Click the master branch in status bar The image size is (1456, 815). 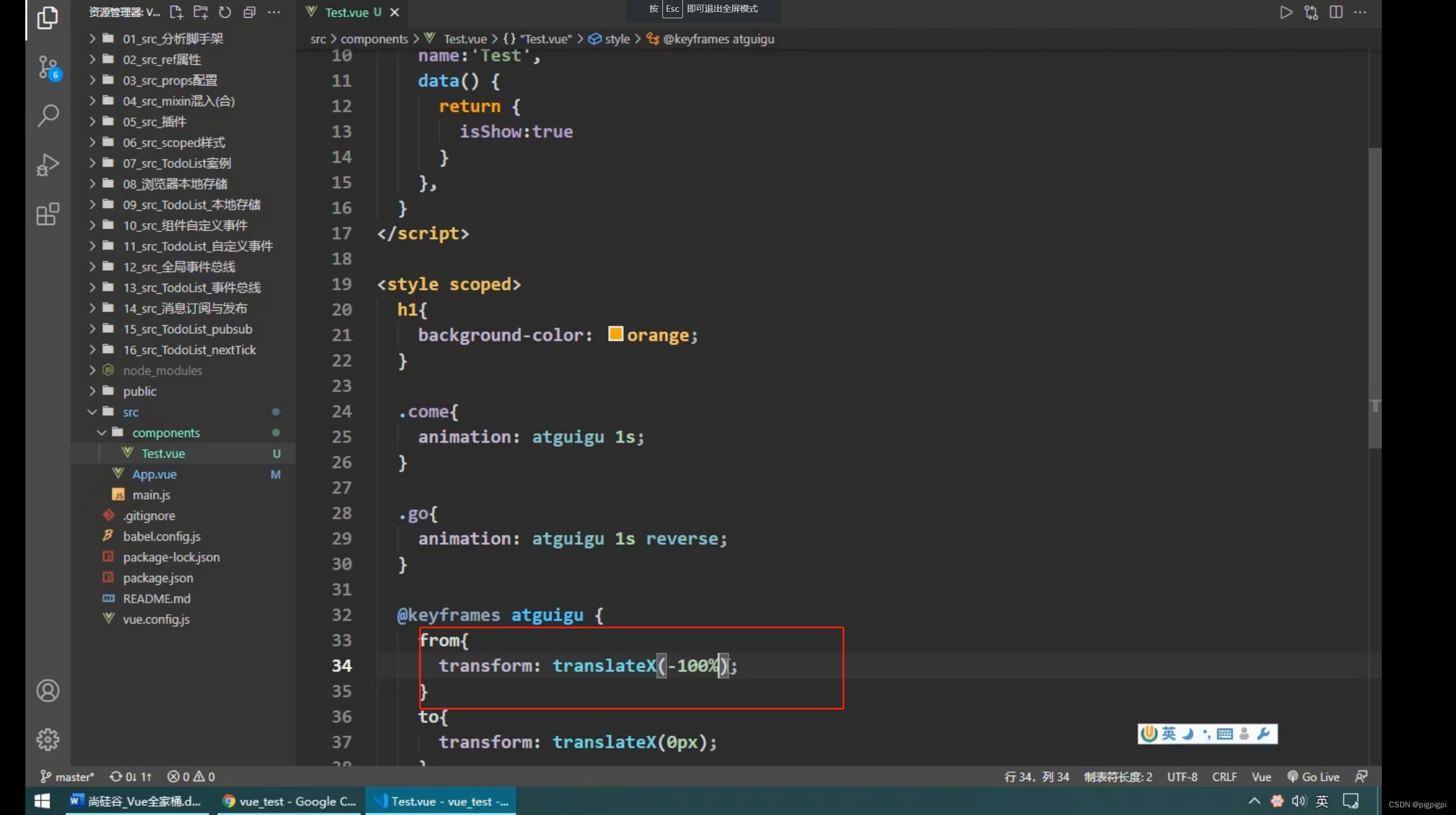tap(67, 777)
